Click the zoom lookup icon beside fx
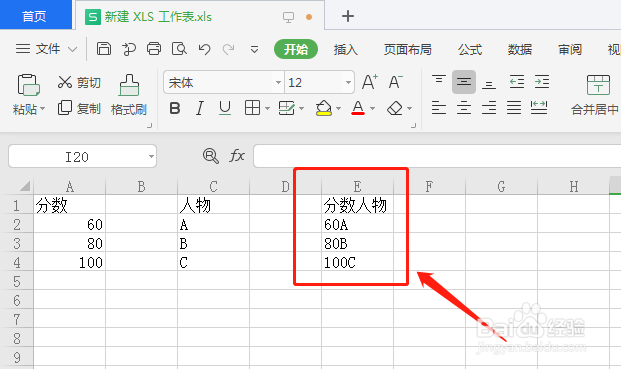The width and height of the screenshot is (621, 369). click(211, 156)
